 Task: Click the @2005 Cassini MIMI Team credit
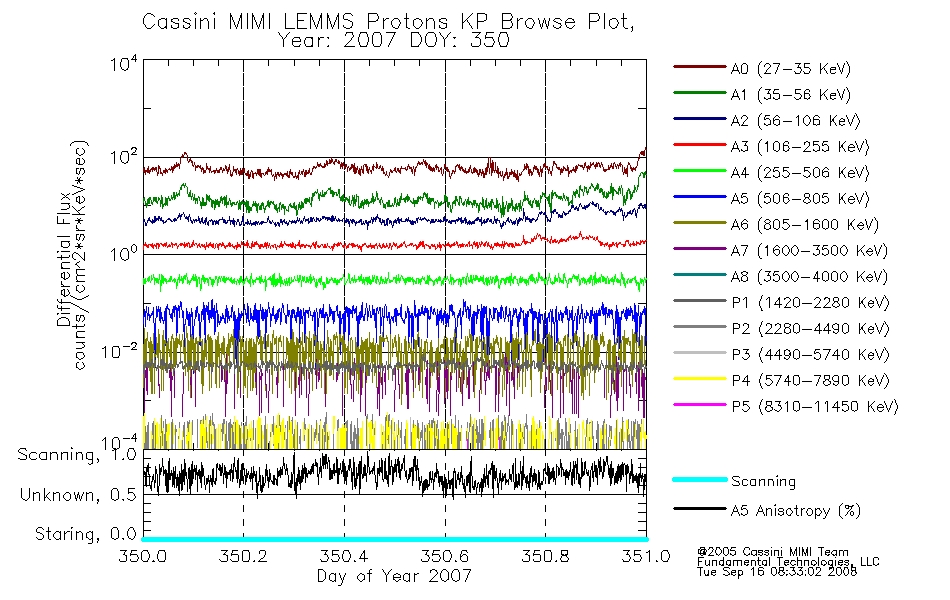772,552
